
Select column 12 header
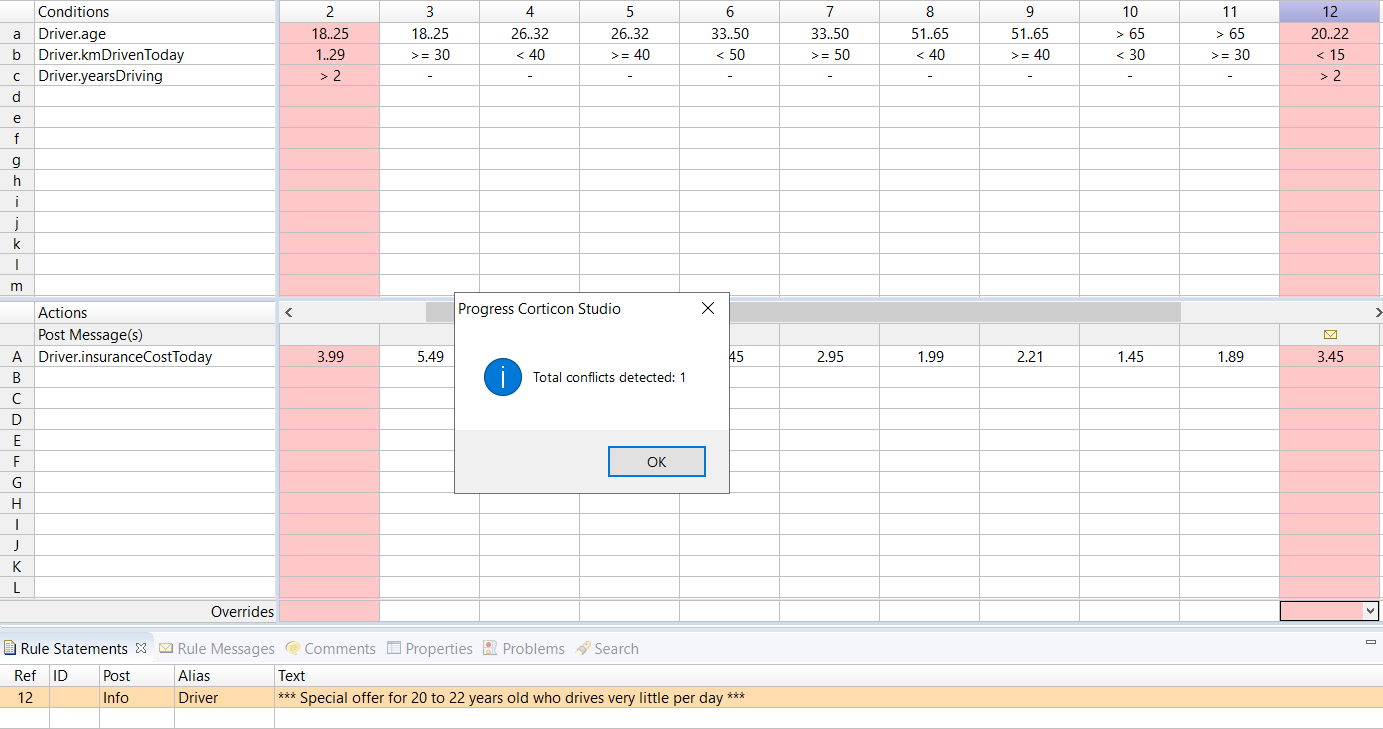[x=1329, y=12]
